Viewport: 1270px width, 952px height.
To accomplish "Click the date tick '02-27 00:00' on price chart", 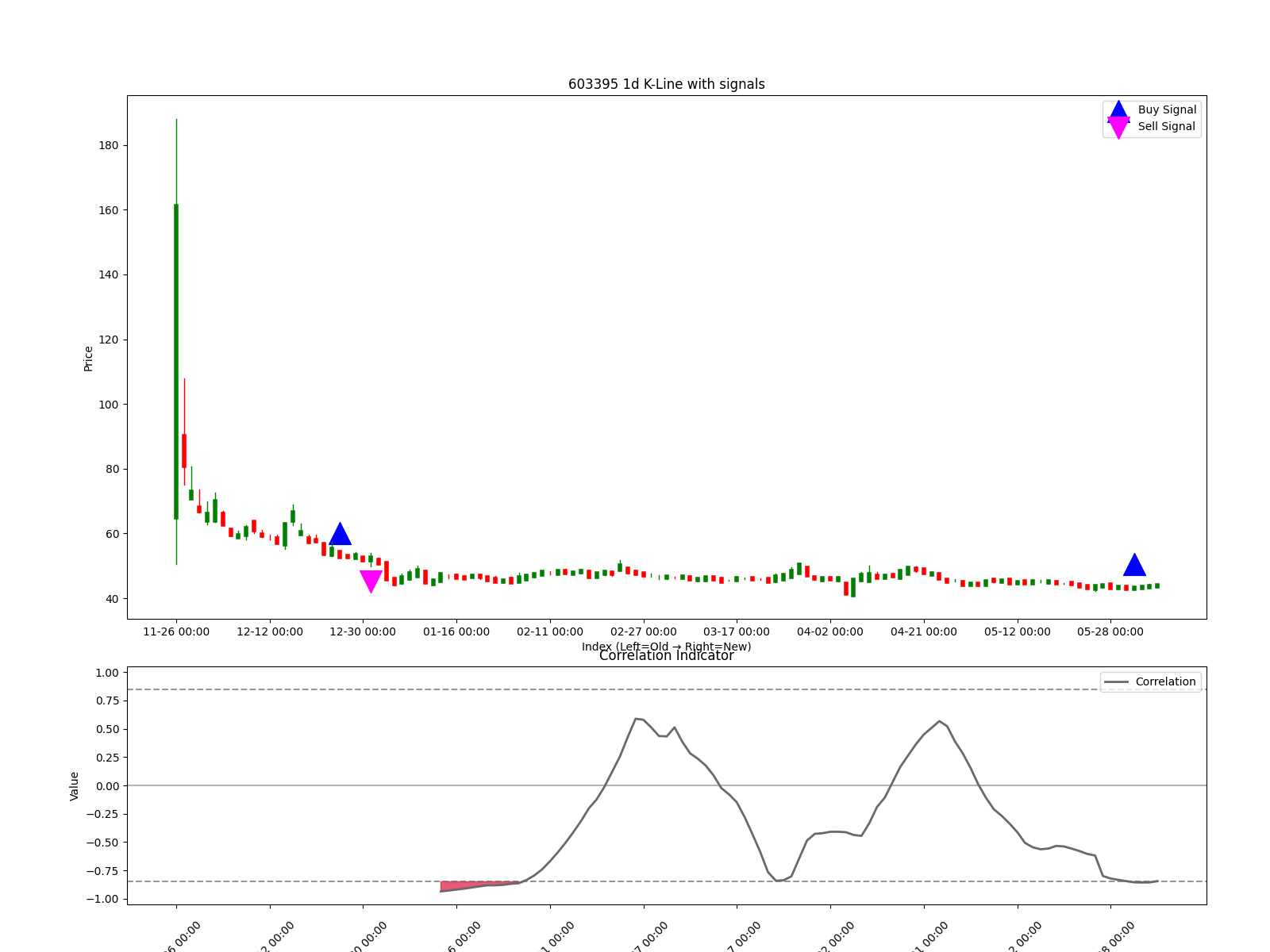I will [644, 631].
